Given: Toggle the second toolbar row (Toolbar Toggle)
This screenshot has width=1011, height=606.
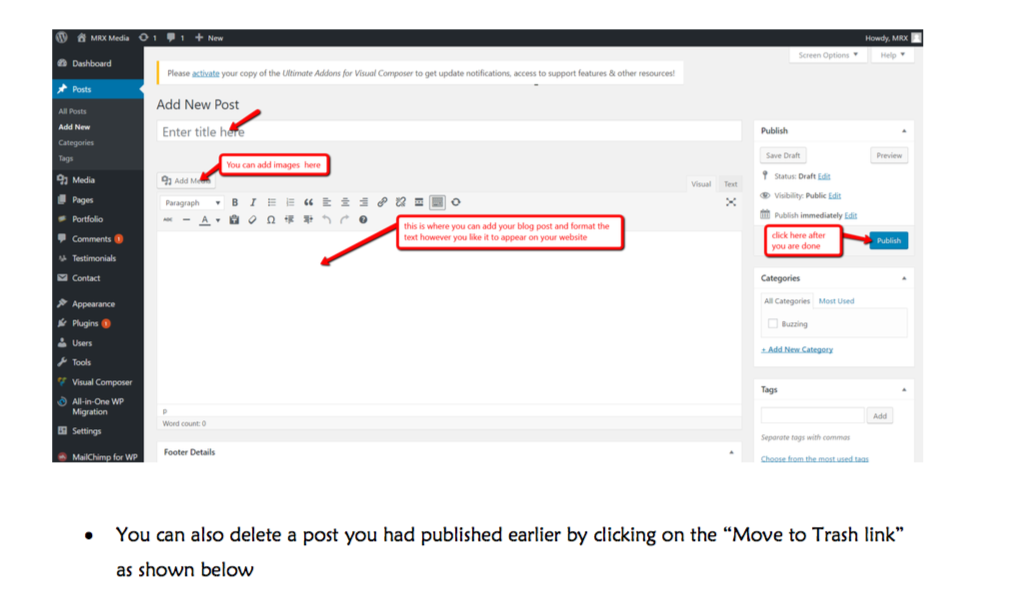Looking at the screenshot, I should click(x=437, y=202).
